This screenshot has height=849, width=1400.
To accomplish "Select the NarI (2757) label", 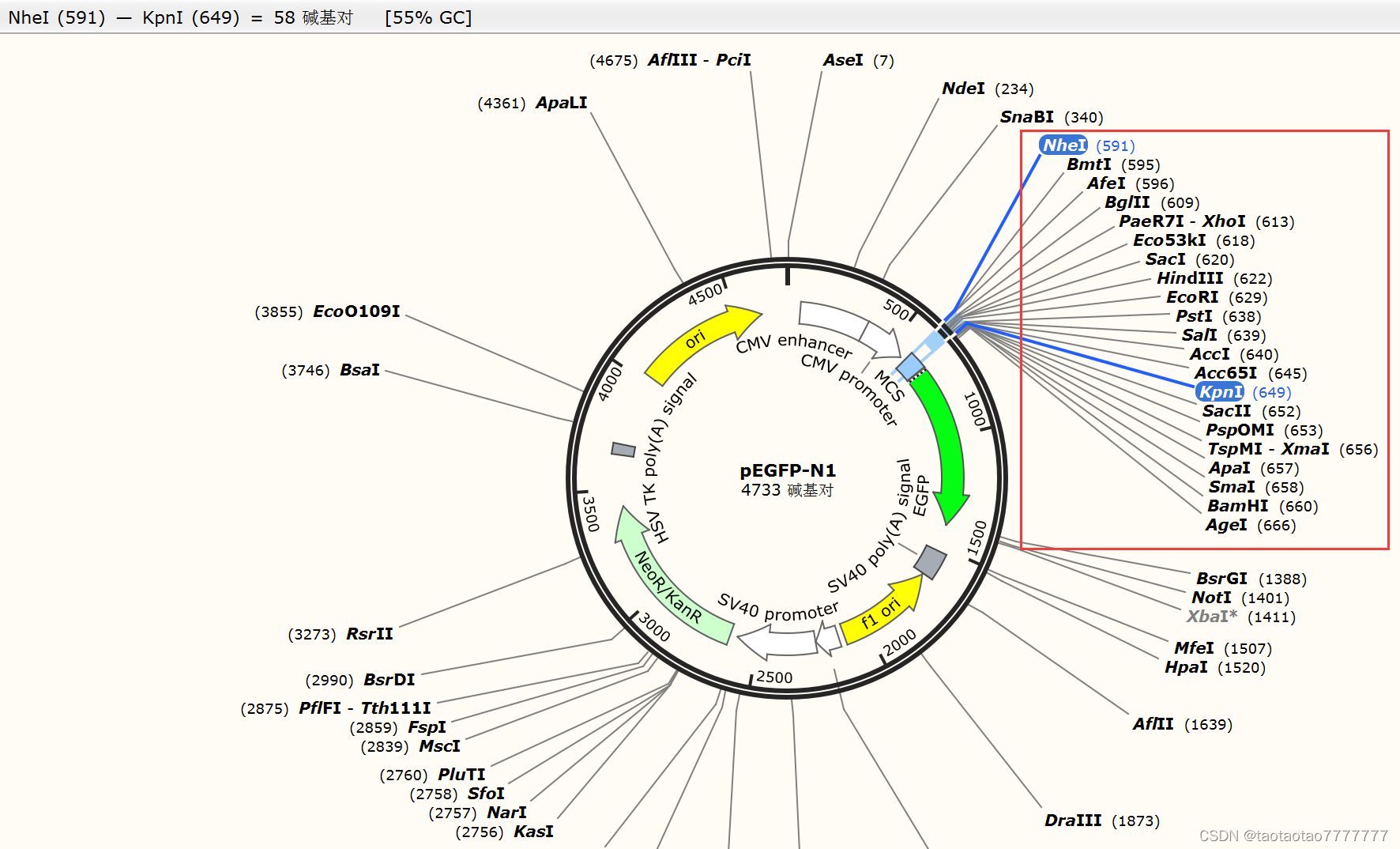I will coord(478,813).
